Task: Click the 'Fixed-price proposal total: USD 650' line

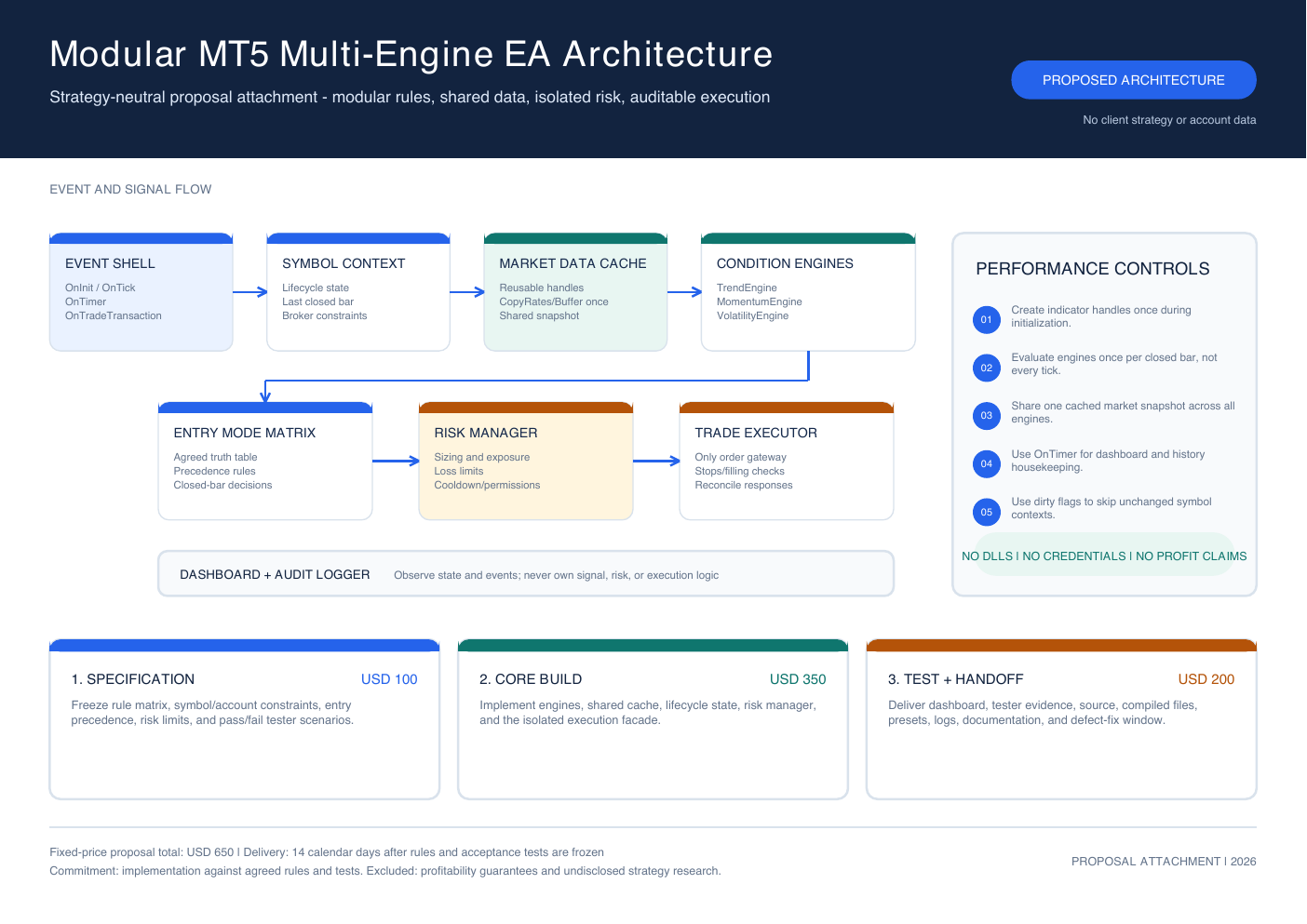Action: point(327,852)
